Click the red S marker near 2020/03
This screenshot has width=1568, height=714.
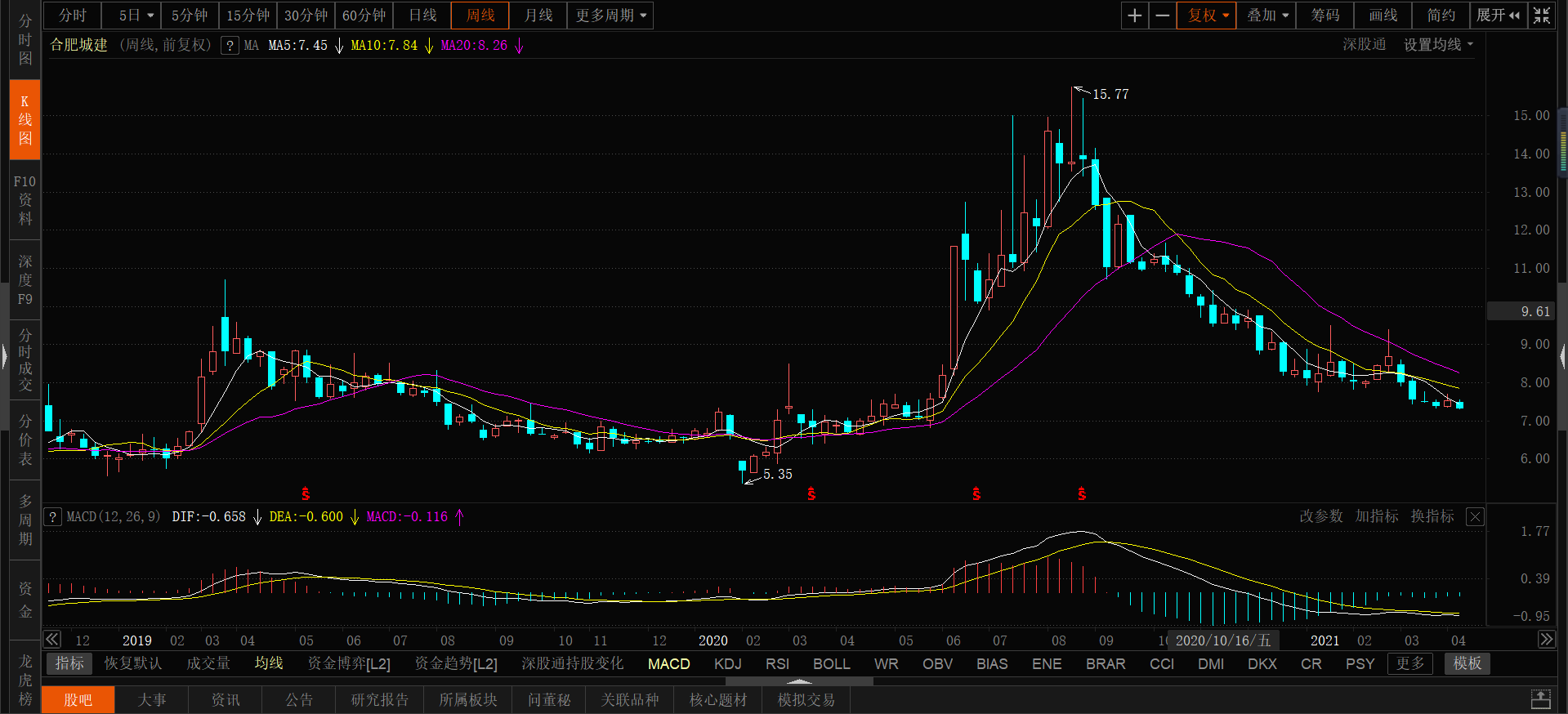point(811,494)
